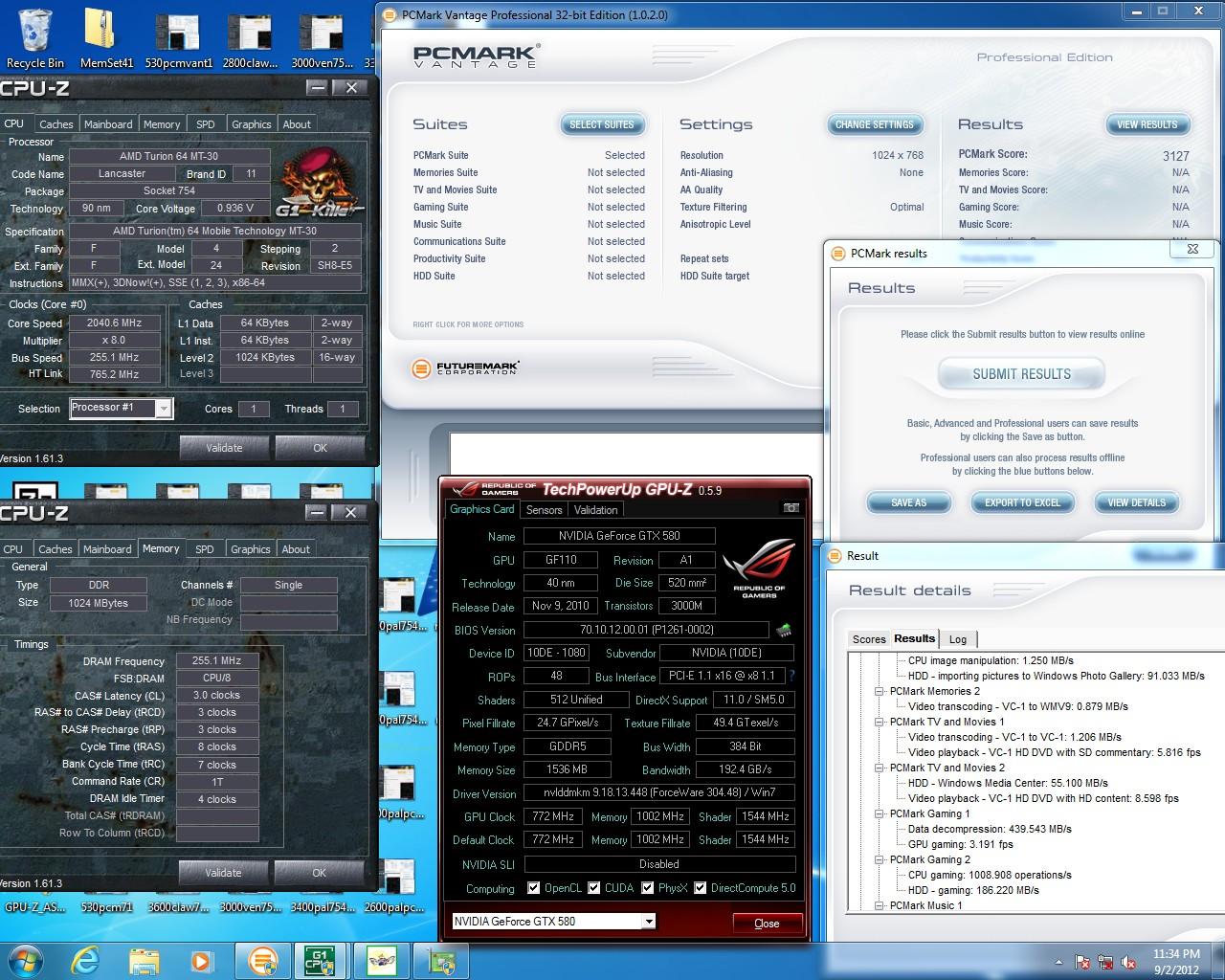Open the Validation tab in GPU-Z
The height and width of the screenshot is (980, 1225).
pyautogui.click(x=596, y=510)
